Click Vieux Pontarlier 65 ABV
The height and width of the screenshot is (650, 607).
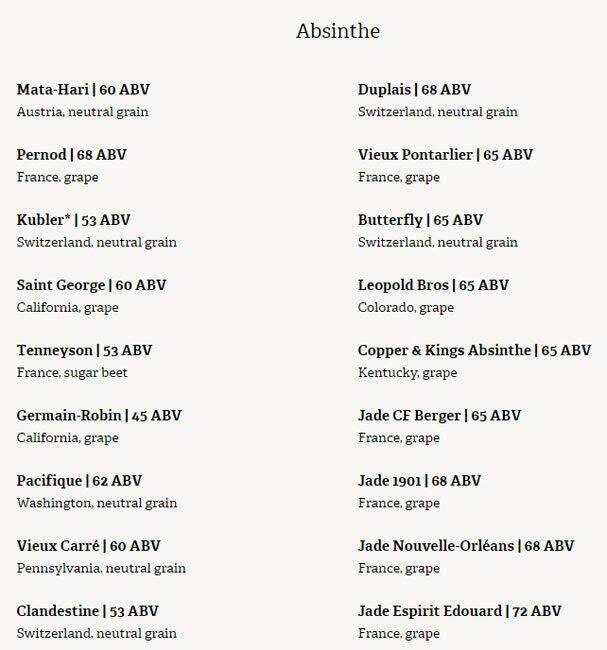click(445, 155)
